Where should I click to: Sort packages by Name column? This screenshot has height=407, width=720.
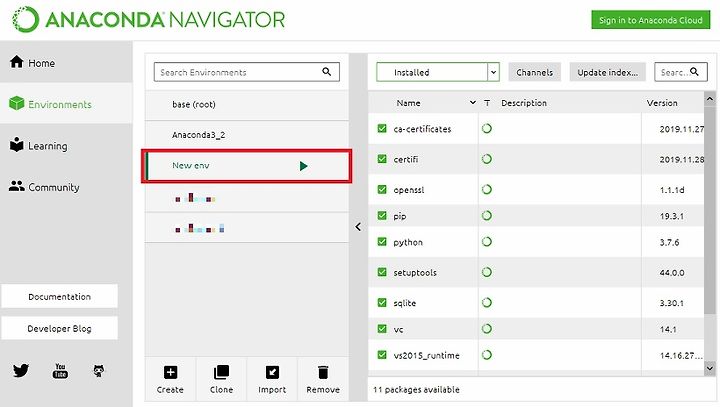coord(408,103)
